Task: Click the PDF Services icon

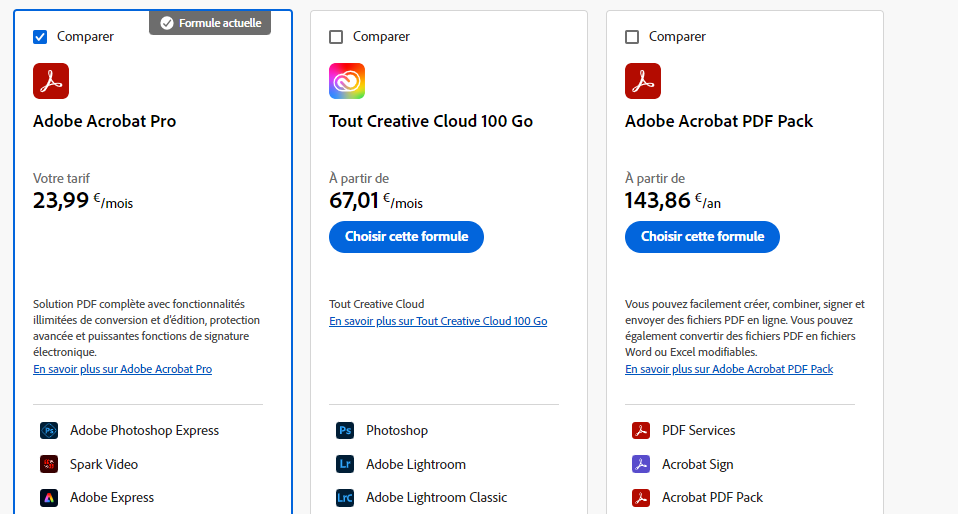Action: click(x=641, y=431)
